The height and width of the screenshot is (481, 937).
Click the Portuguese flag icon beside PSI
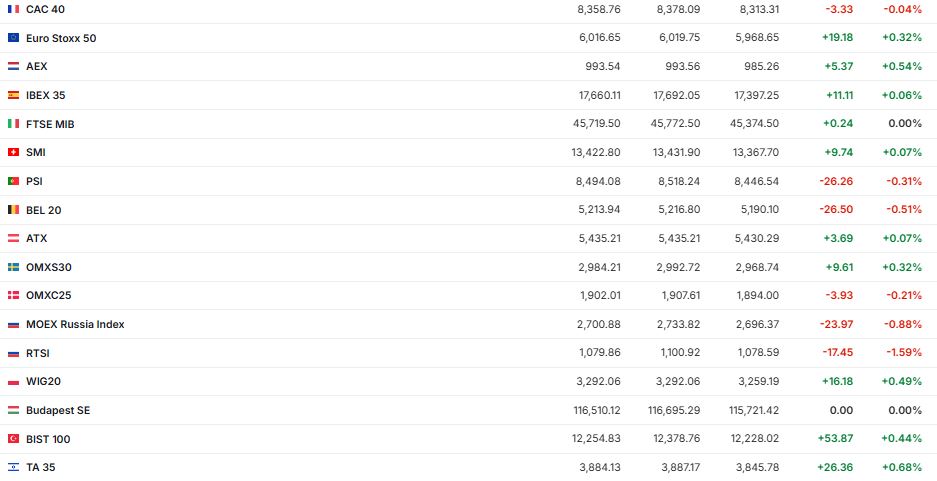tap(13, 181)
